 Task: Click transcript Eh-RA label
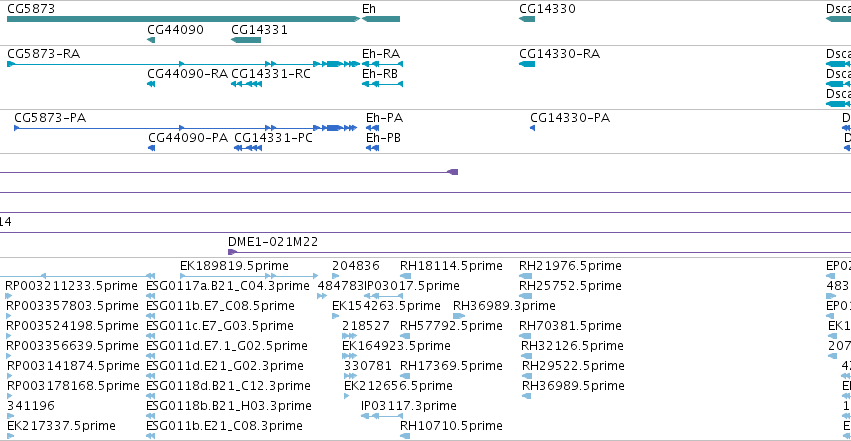(381, 54)
